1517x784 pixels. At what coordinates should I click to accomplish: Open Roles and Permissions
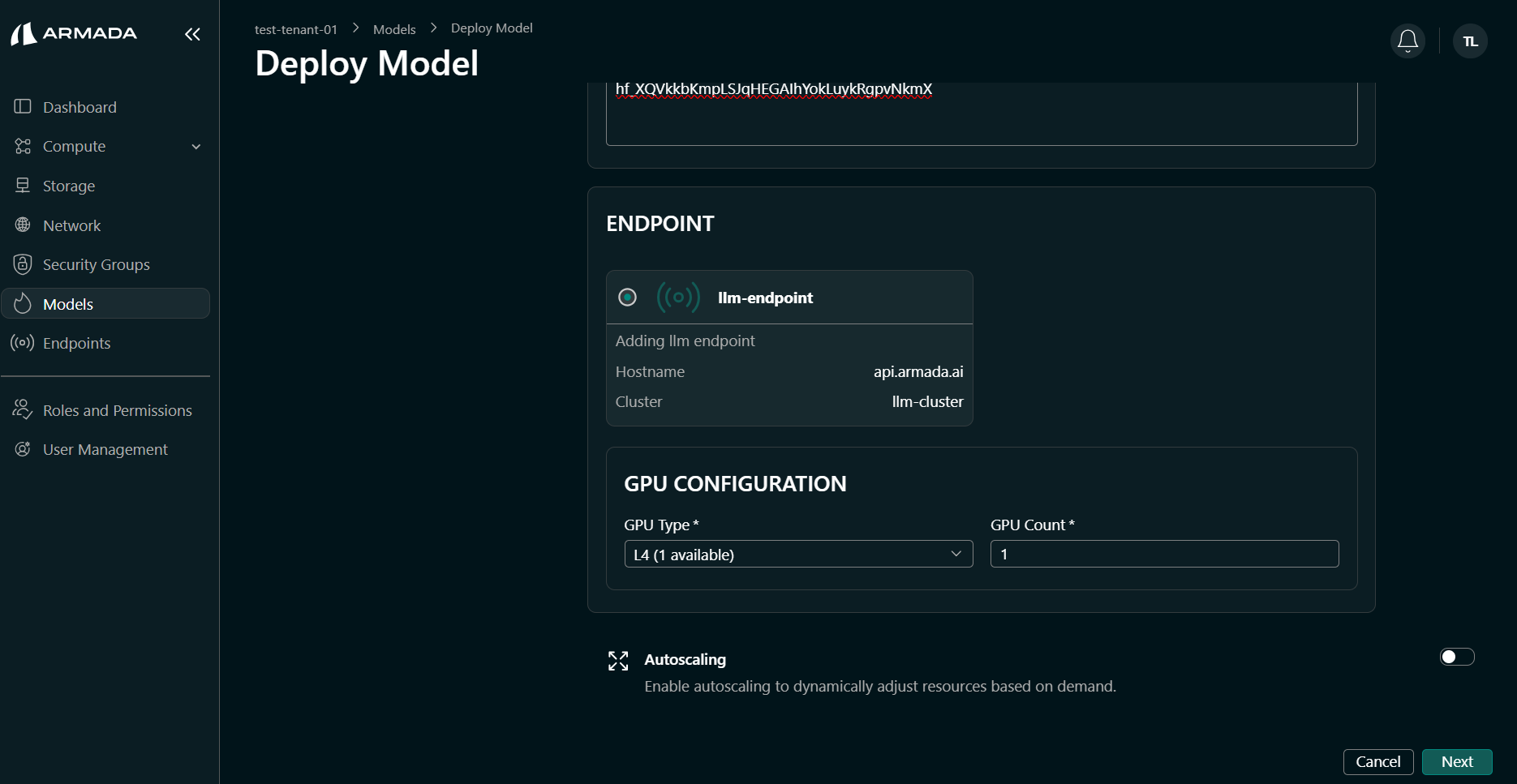pyautogui.click(x=117, y=410)
